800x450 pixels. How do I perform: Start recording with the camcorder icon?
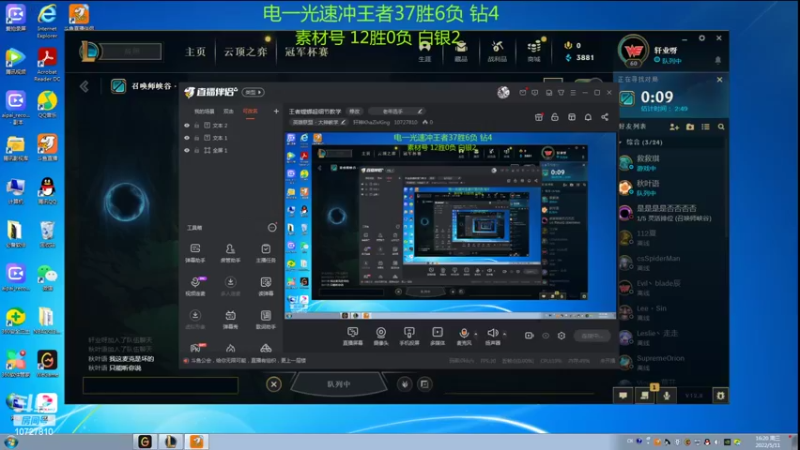pos(529,335)
